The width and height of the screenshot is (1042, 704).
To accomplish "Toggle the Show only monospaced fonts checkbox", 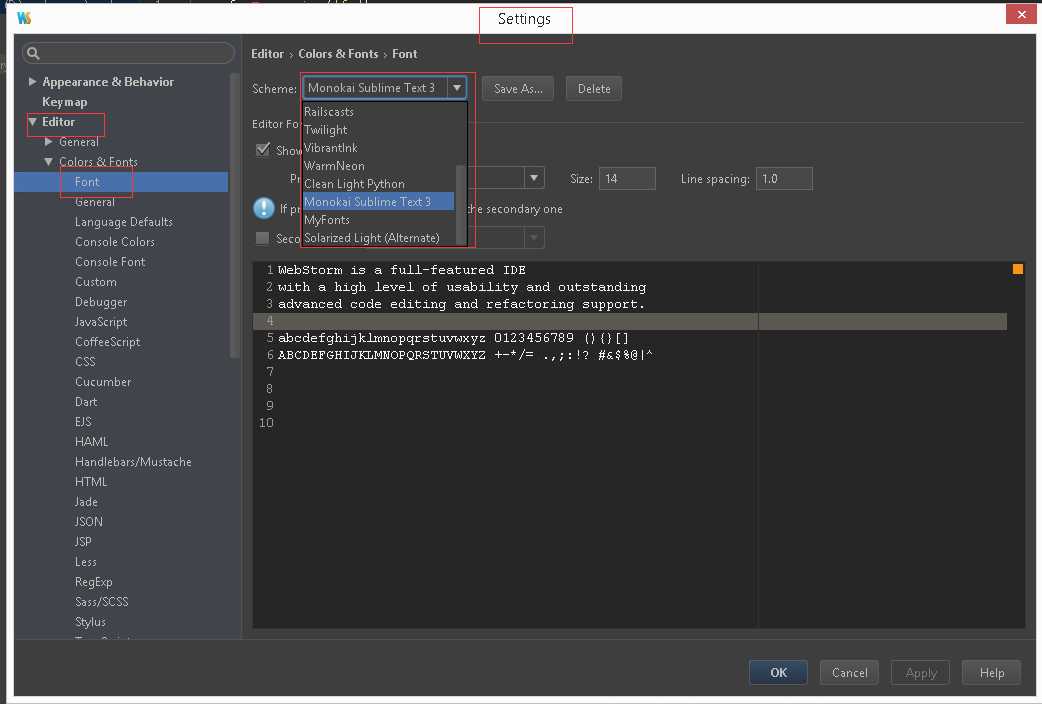I will (262, 150).
